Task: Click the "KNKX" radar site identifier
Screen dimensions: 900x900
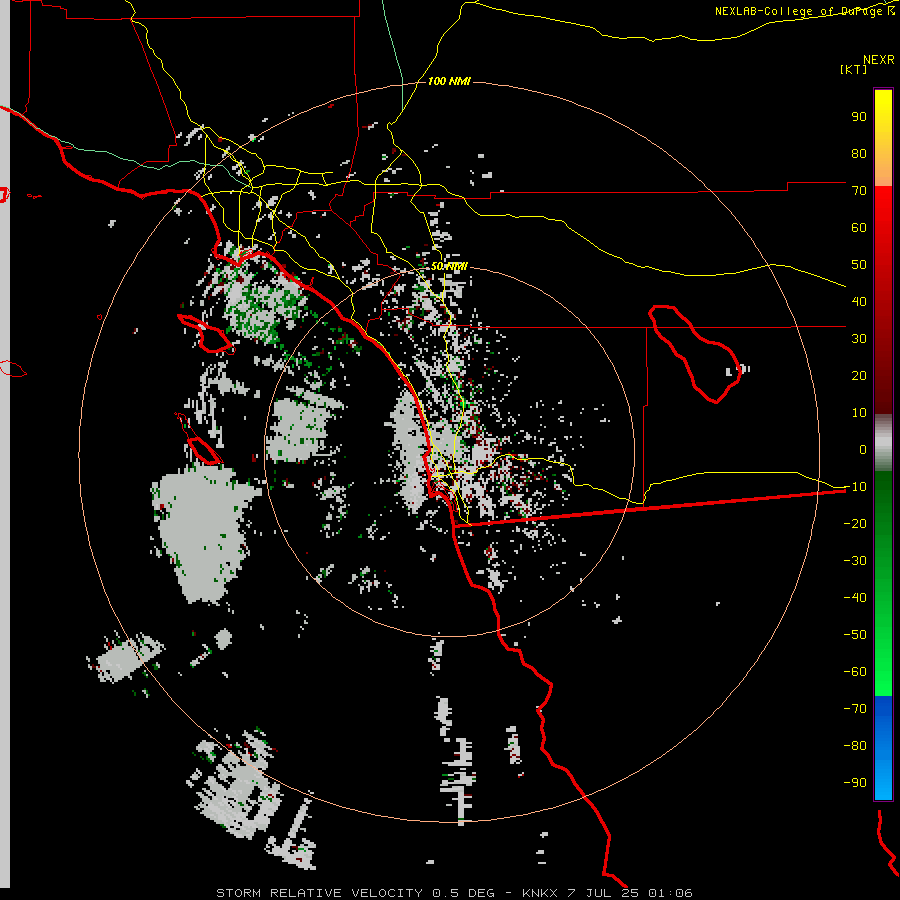Action: (x=540, y=893)
